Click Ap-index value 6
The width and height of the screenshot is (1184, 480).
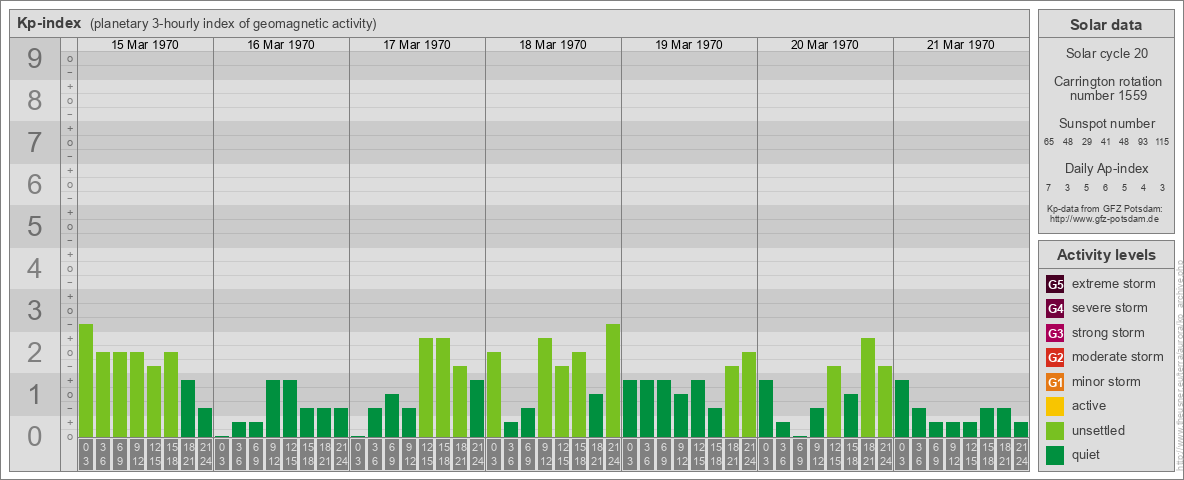coord(1105,187)
